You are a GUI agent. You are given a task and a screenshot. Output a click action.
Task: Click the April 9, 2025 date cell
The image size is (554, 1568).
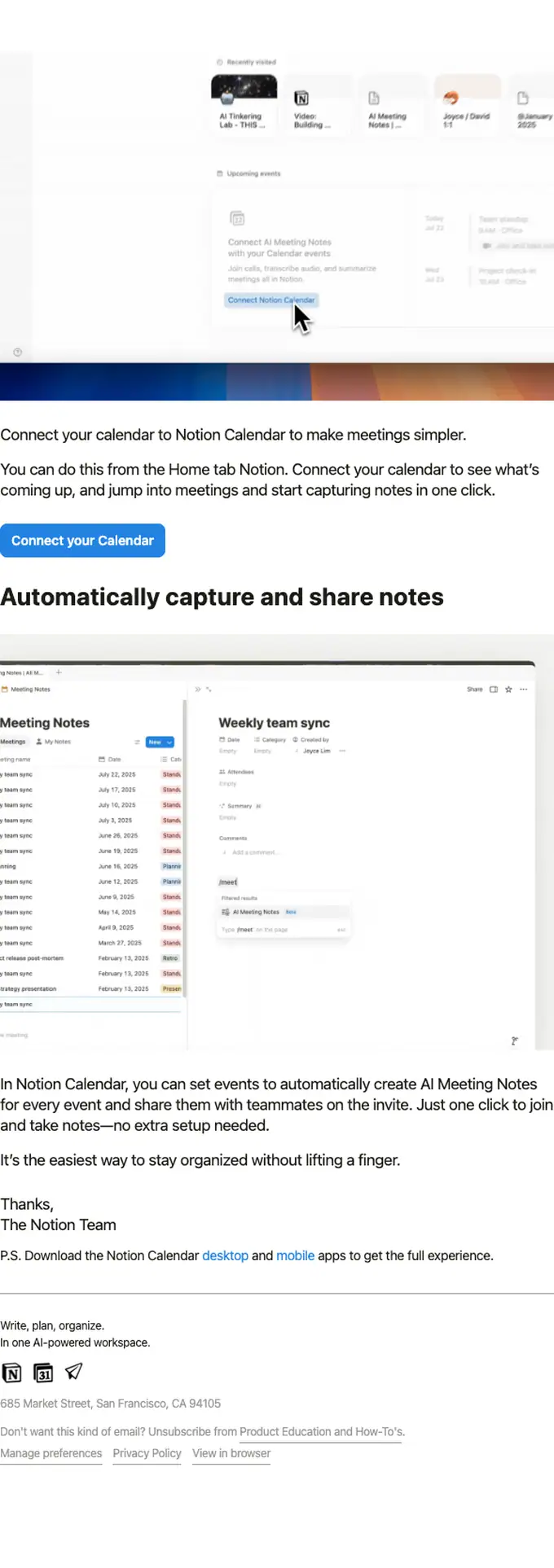(117, 927)
